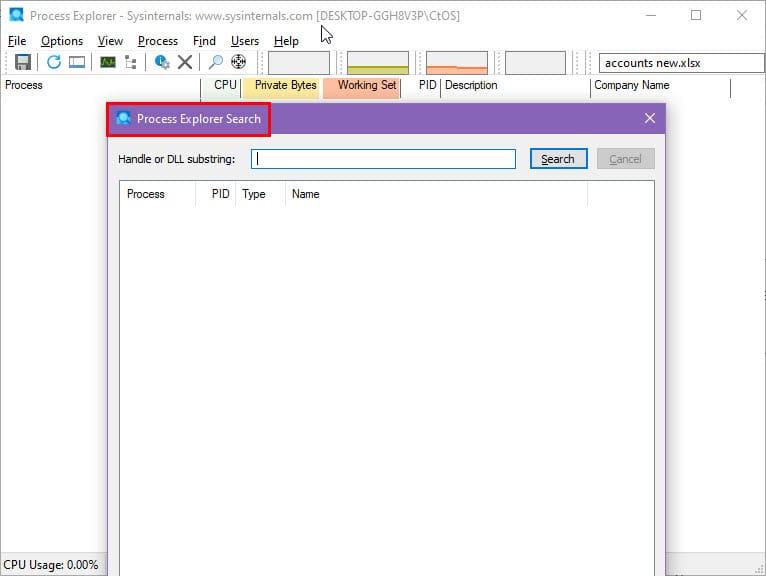766x576 pixels.
Task: Click the Find Handle magnifier icon
Action: click(x=215, y=62)
